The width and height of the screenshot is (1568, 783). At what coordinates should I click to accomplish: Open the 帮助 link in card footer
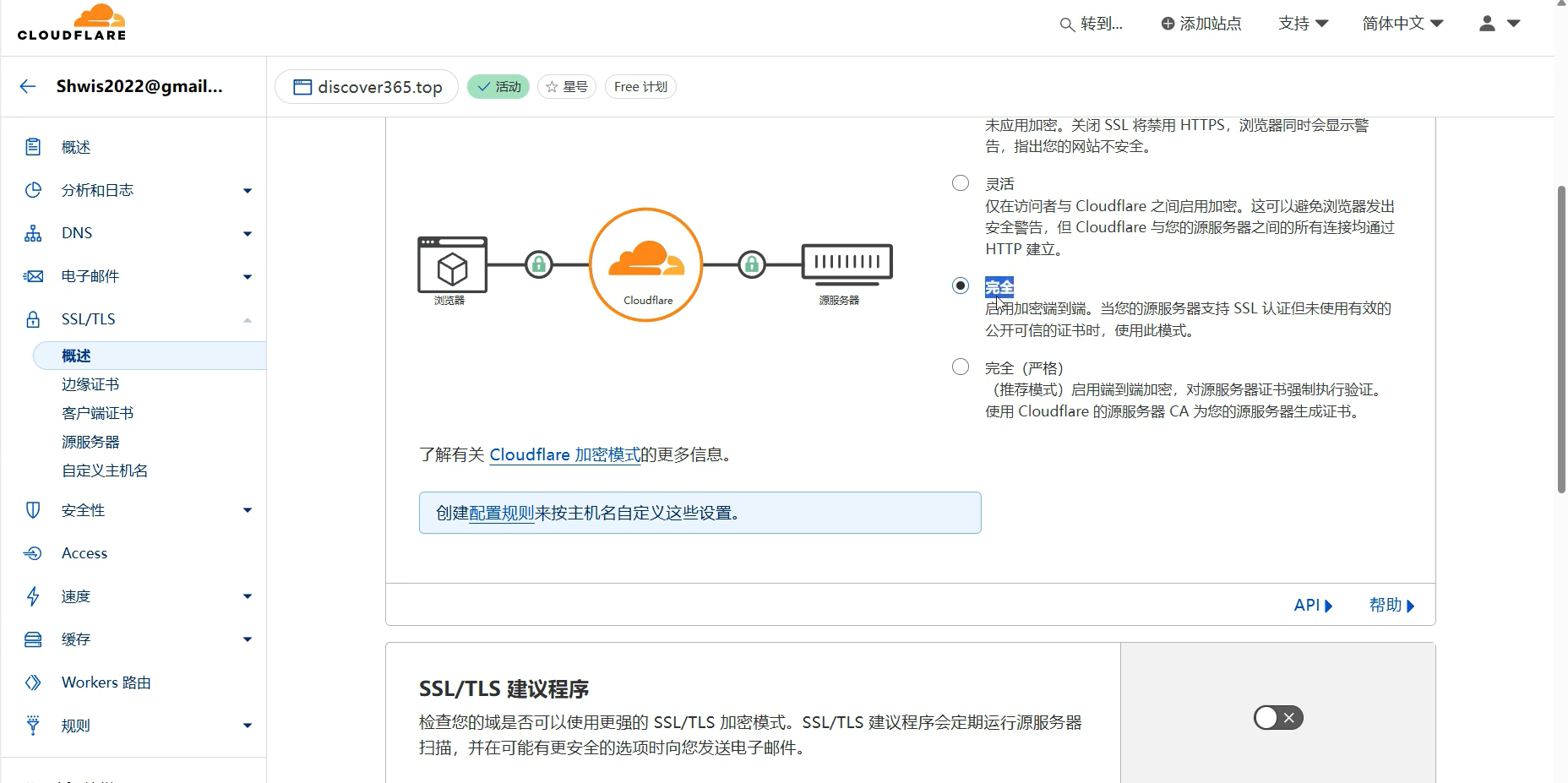(1391, 605)
